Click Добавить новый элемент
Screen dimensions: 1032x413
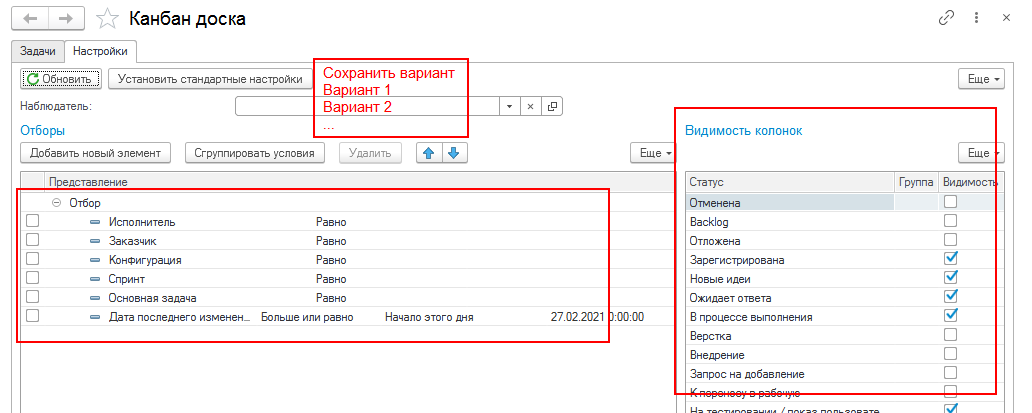tap(95, 153)
